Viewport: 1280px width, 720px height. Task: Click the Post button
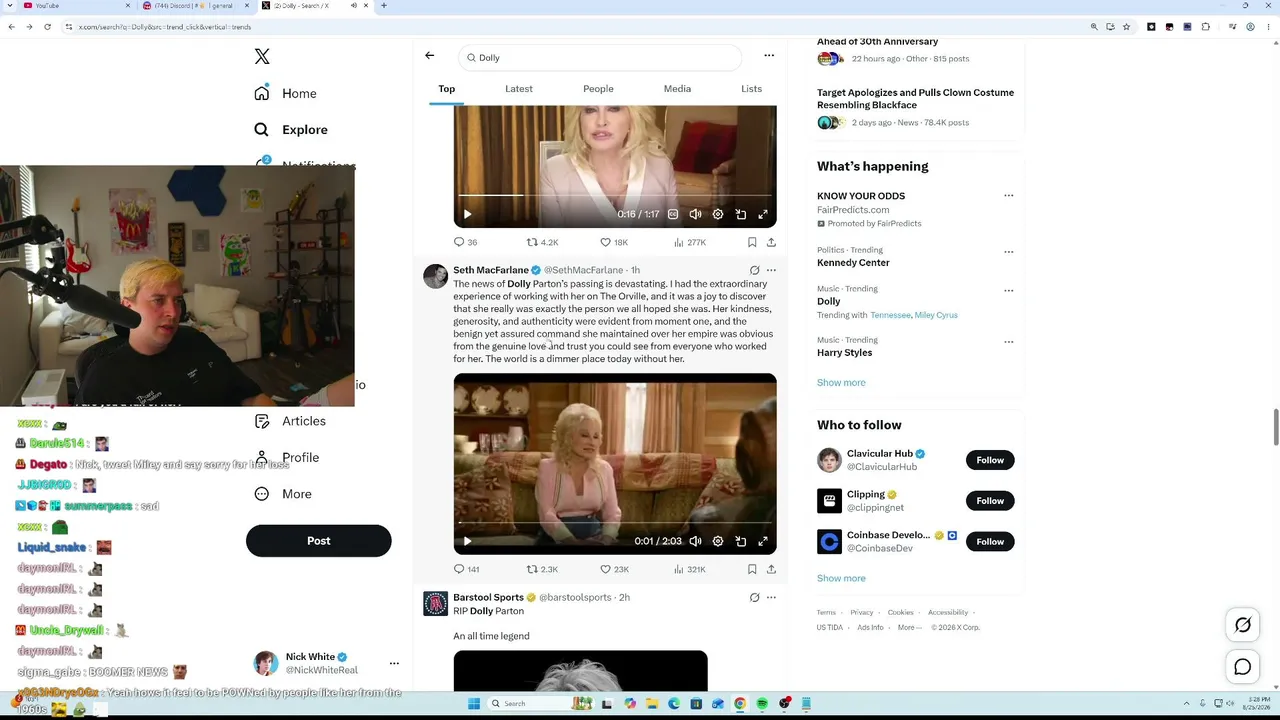[318, 541]
